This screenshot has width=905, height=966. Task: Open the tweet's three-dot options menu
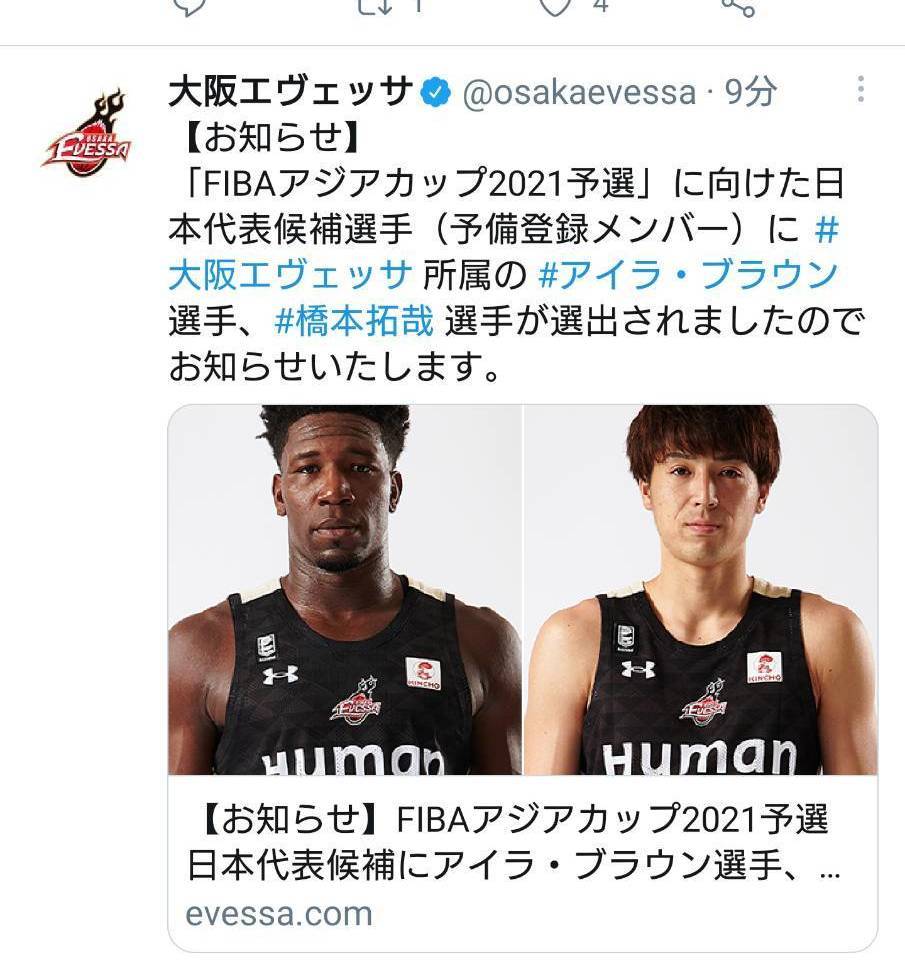(861, 90)
